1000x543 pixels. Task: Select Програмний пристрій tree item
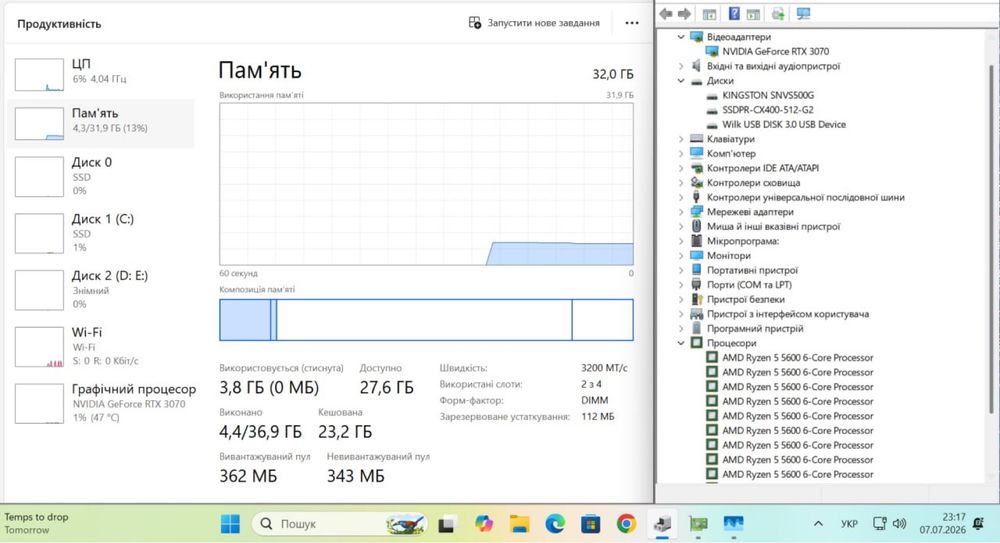754,329
